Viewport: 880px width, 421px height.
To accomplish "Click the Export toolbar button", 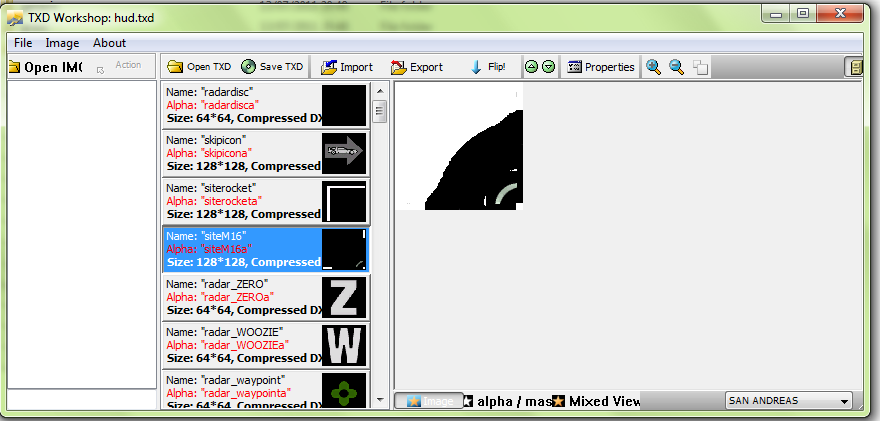I will point(417,67).
